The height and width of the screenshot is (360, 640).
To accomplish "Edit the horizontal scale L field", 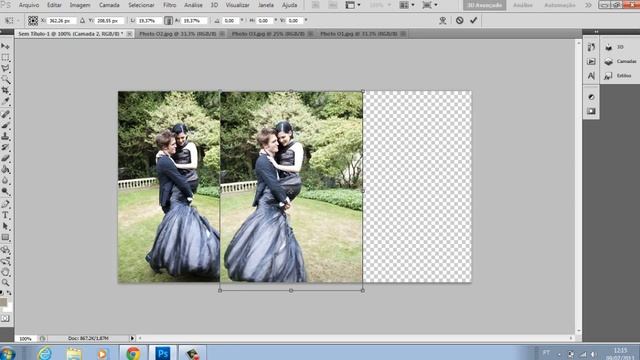I will pos(149,20).
